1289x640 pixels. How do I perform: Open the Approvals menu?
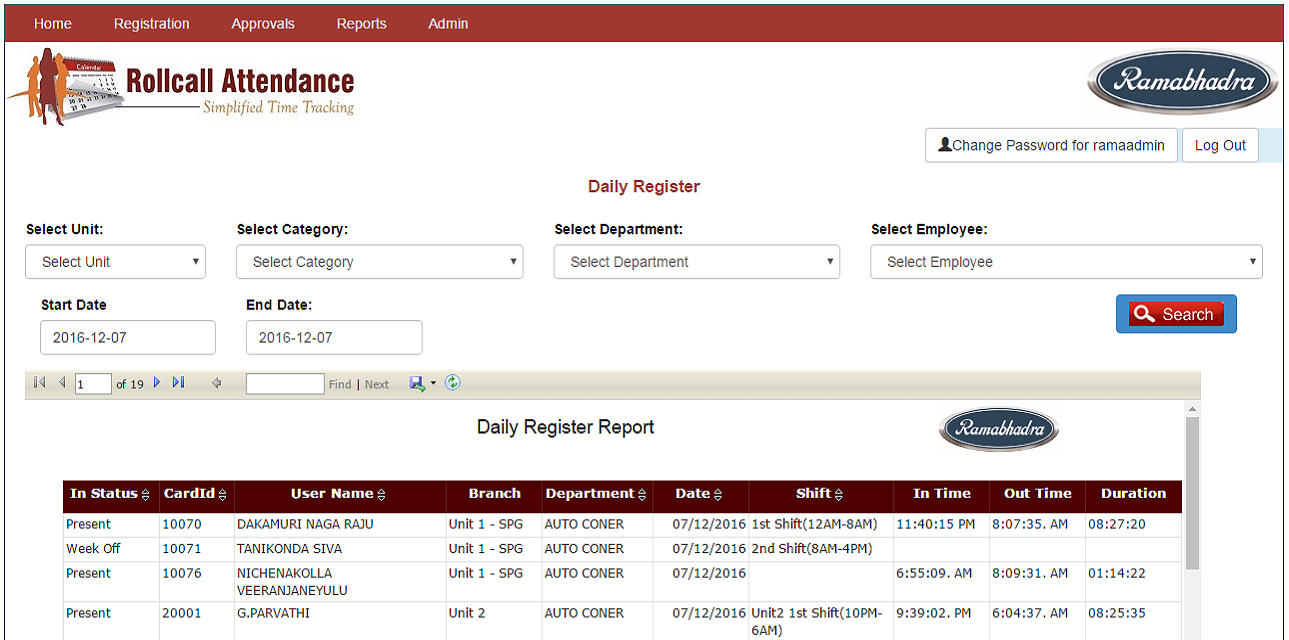[262, 24]
